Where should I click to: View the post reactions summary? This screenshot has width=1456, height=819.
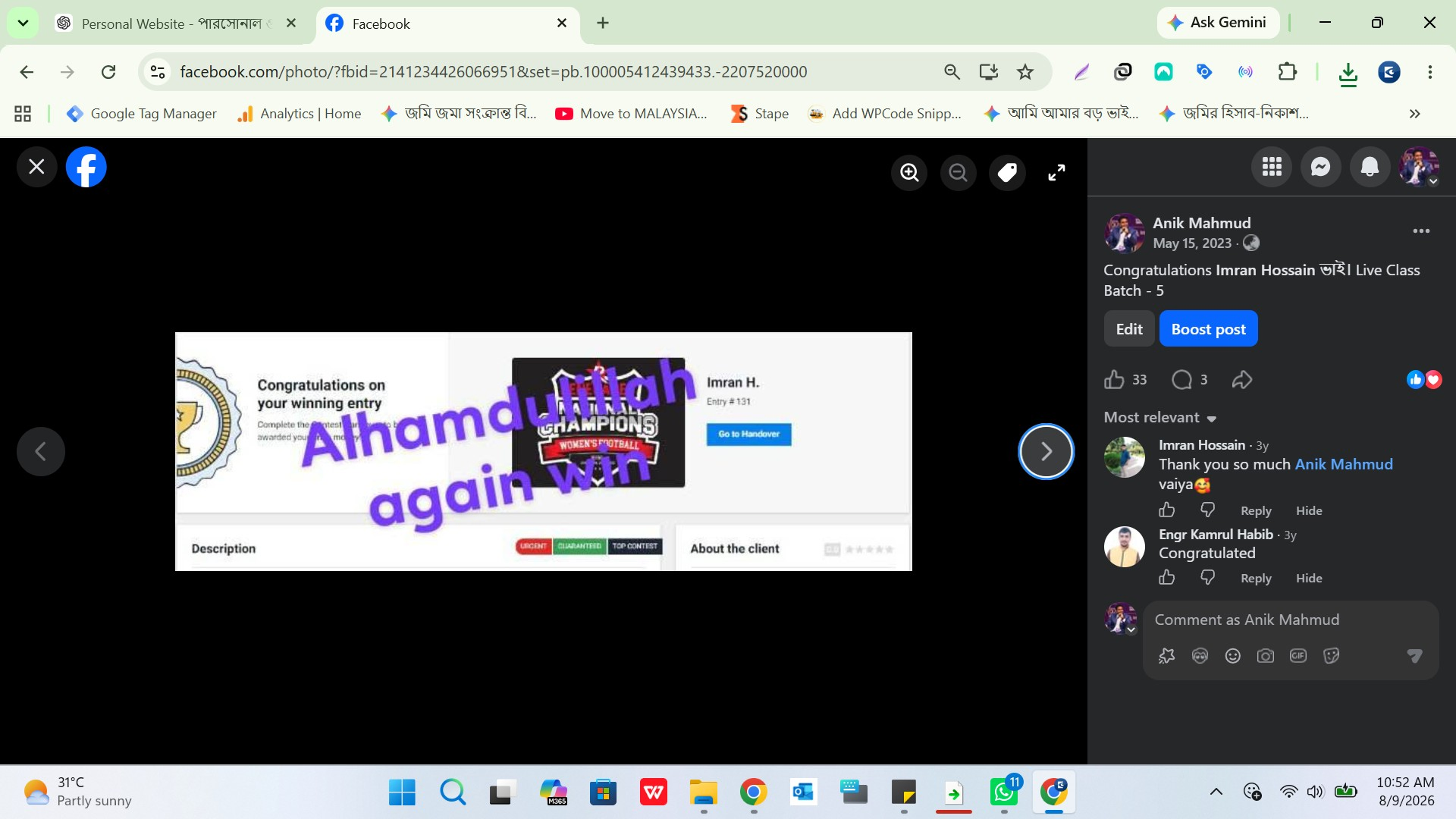point(1424,379)
